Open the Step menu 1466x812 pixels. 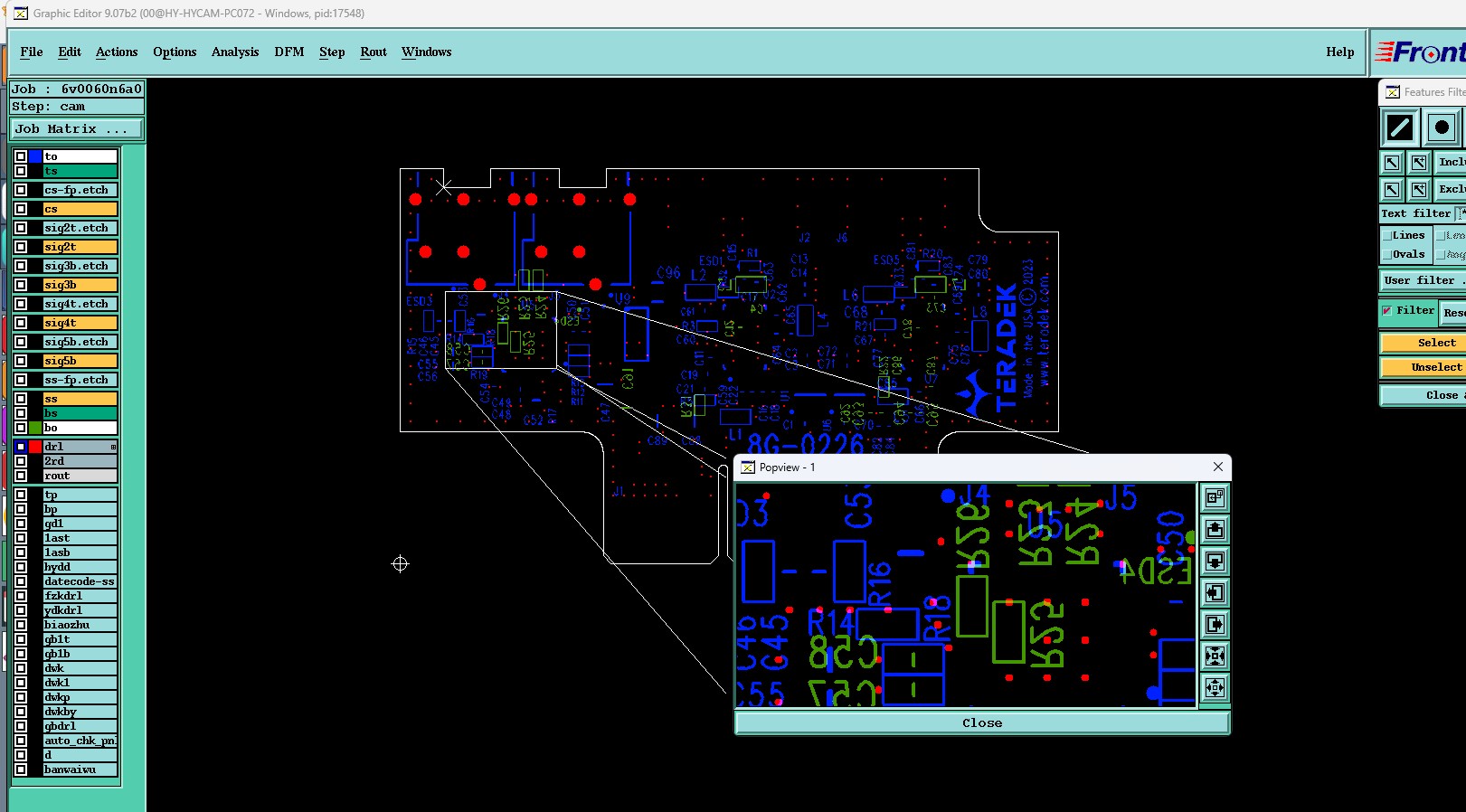click(332, 52)
